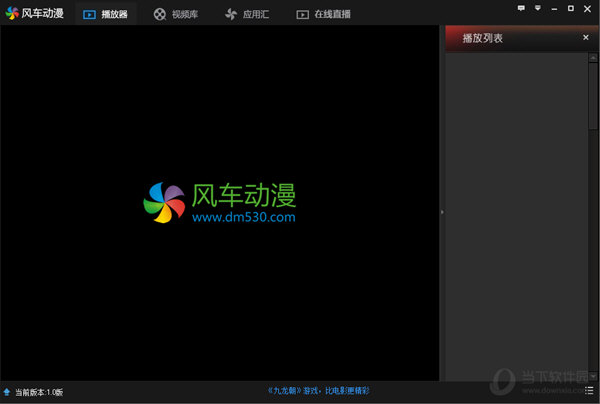The height and width of the screenshot is (404, 600).
Task: Open the title bar main menu dropdown icon
Action: coord(538,8)
